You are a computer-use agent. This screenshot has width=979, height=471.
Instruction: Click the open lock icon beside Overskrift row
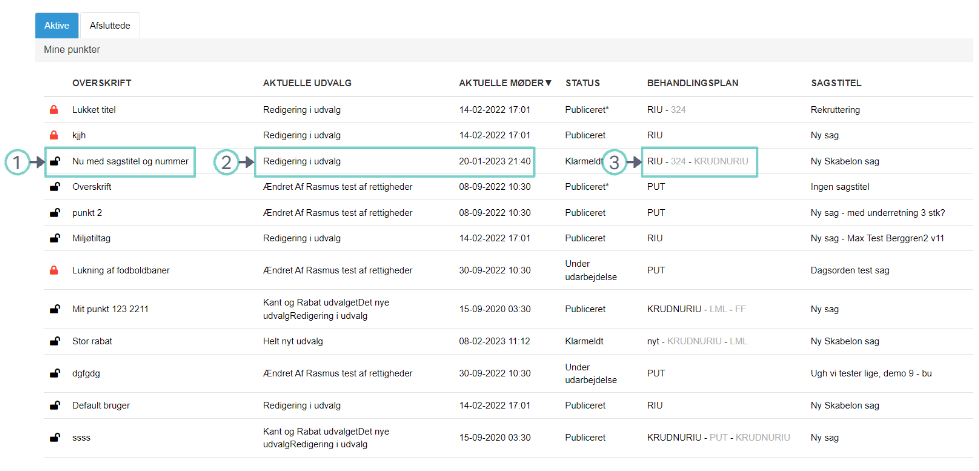coord(54,186)
